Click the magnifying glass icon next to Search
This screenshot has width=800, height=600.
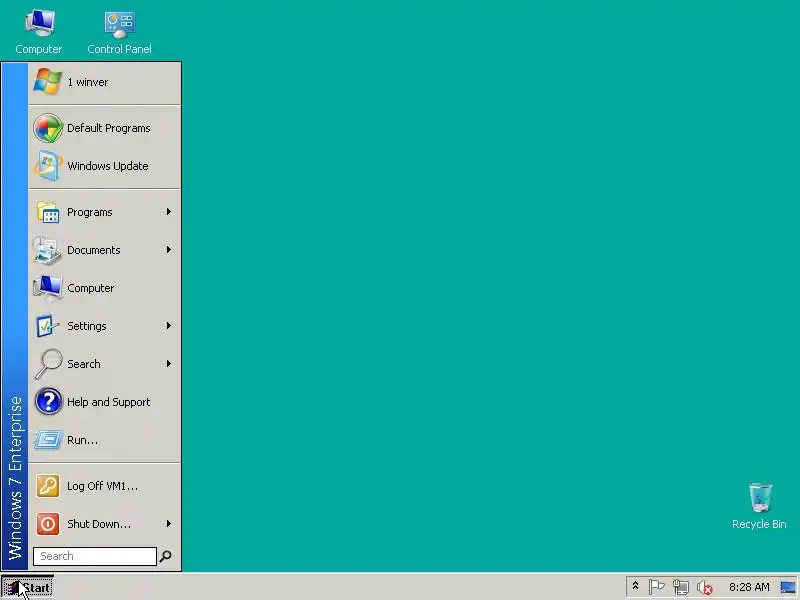pos(48,364)
